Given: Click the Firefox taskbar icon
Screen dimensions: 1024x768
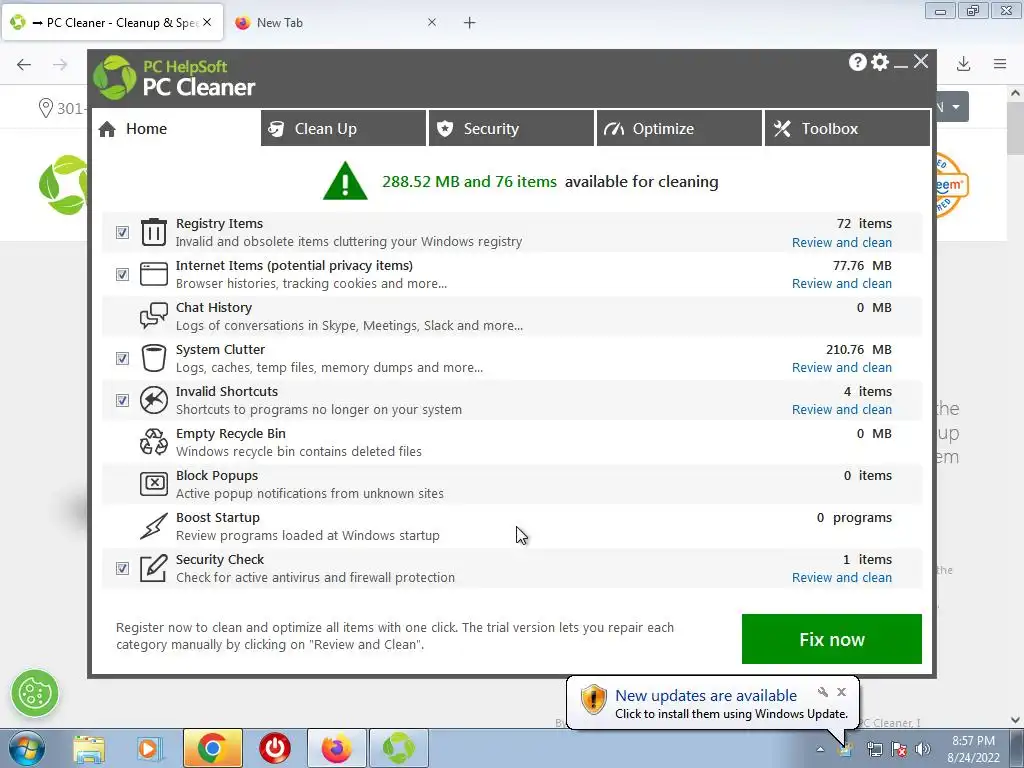Looking at the screenshot, I should [x=336, y=748].
